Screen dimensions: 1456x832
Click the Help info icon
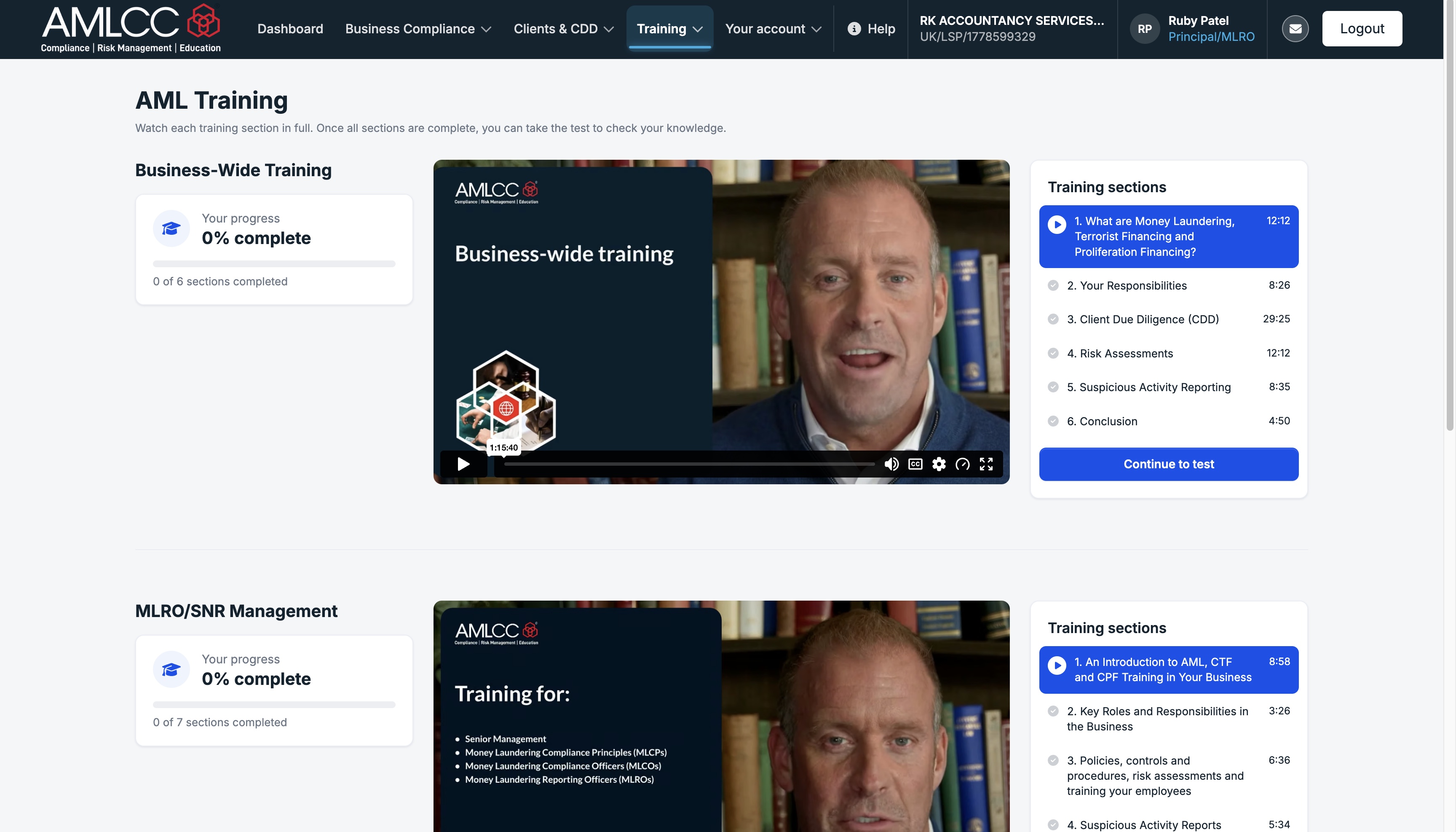(854, 29)
